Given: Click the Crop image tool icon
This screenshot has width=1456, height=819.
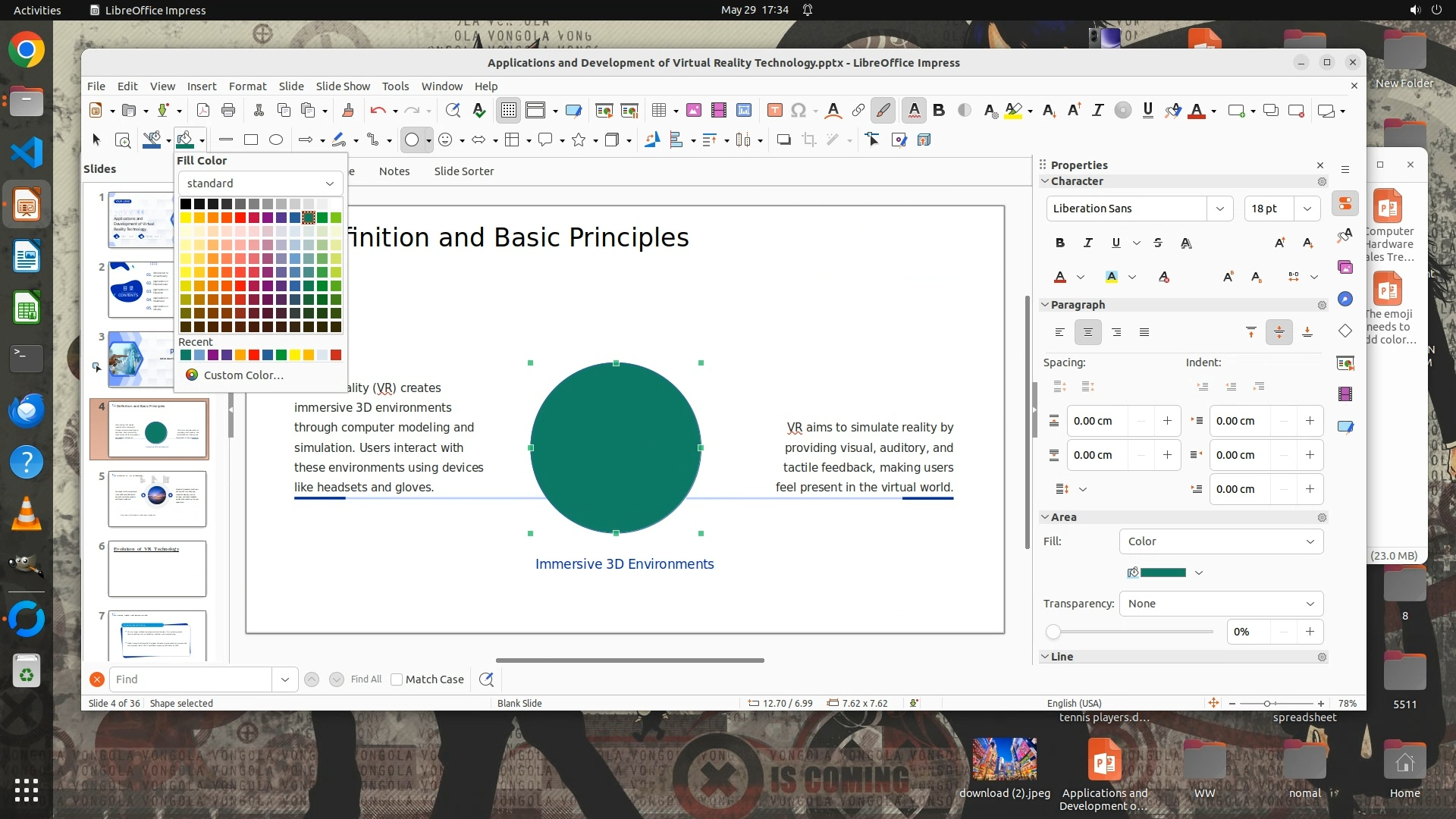Looking at the screenshot, I should click(809, 140).
